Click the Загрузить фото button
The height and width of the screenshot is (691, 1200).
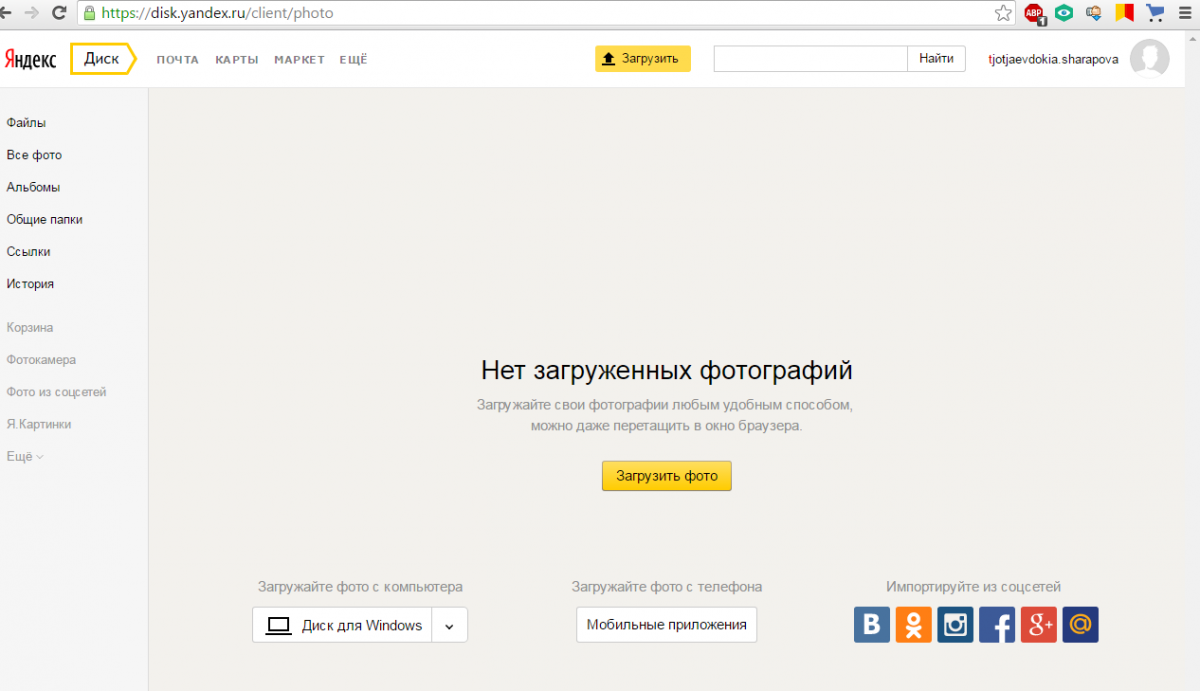[666, 476]
